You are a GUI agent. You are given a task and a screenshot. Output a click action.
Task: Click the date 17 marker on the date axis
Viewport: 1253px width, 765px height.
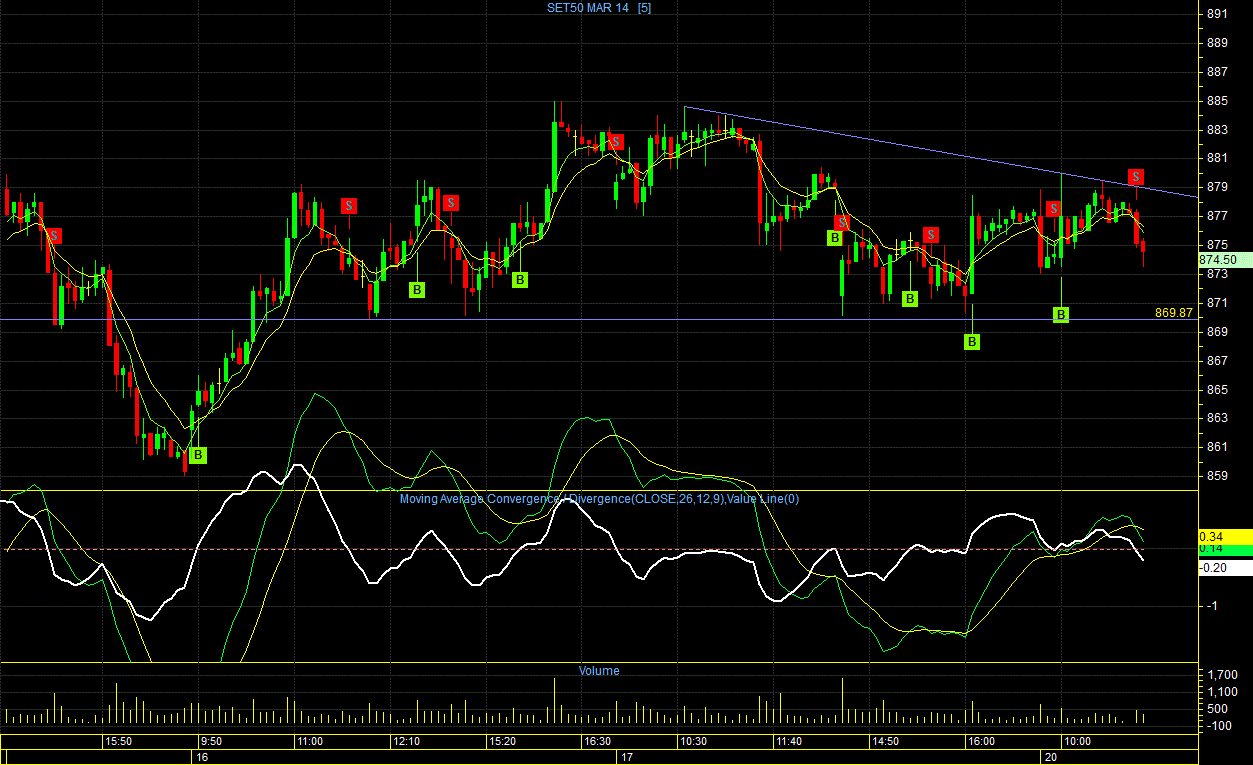627,758
